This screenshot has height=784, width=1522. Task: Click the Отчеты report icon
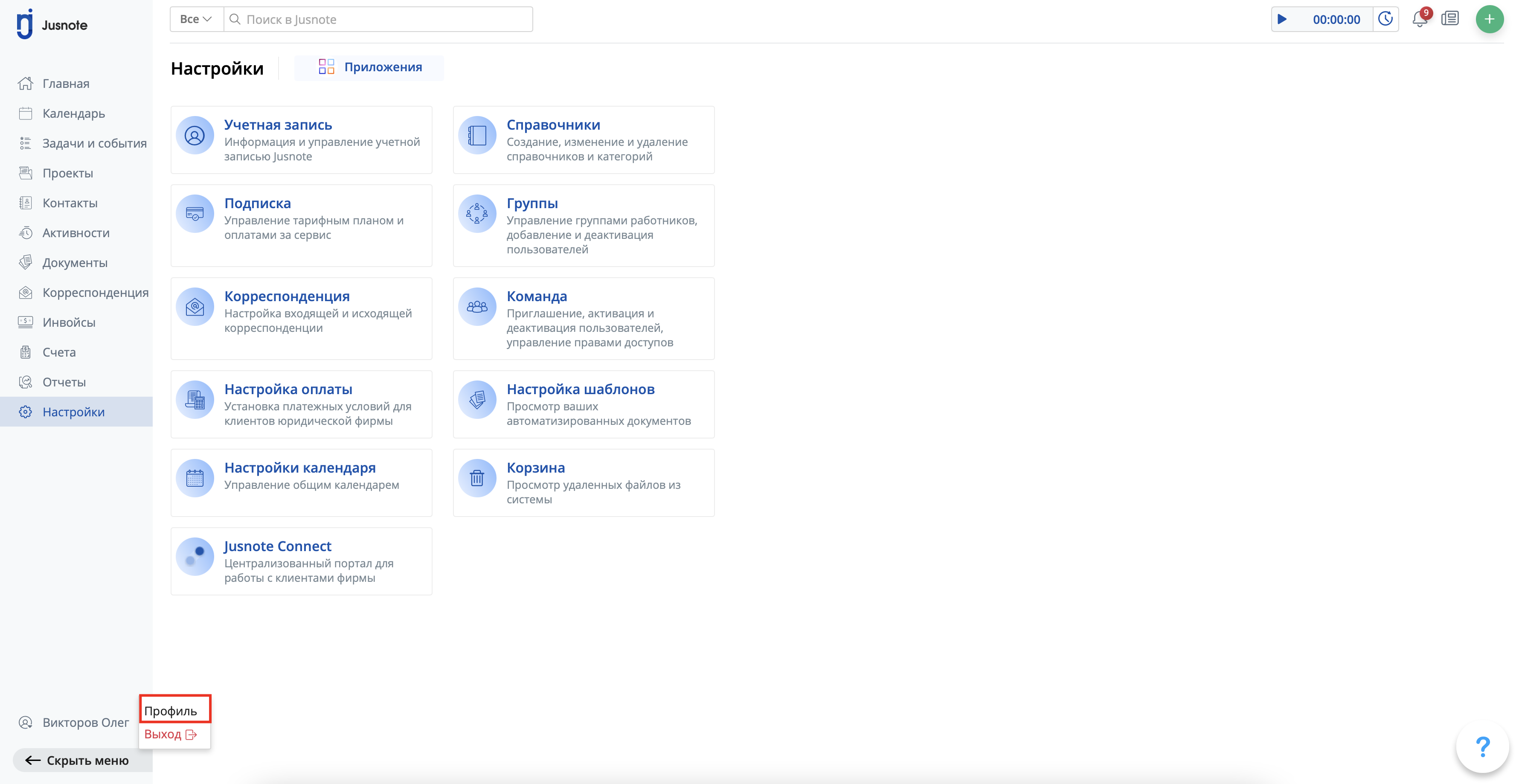(x=26, y=382)
